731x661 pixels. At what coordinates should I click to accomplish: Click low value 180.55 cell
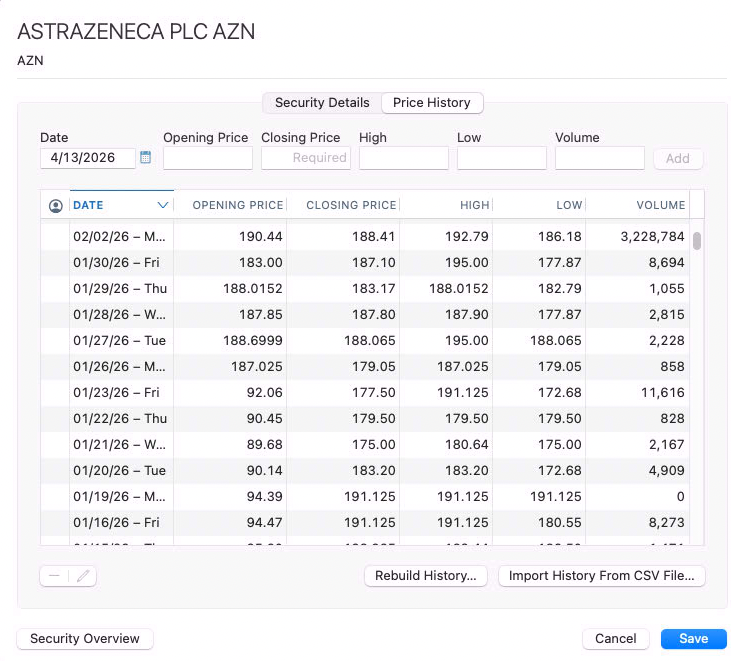click(559, 523)
